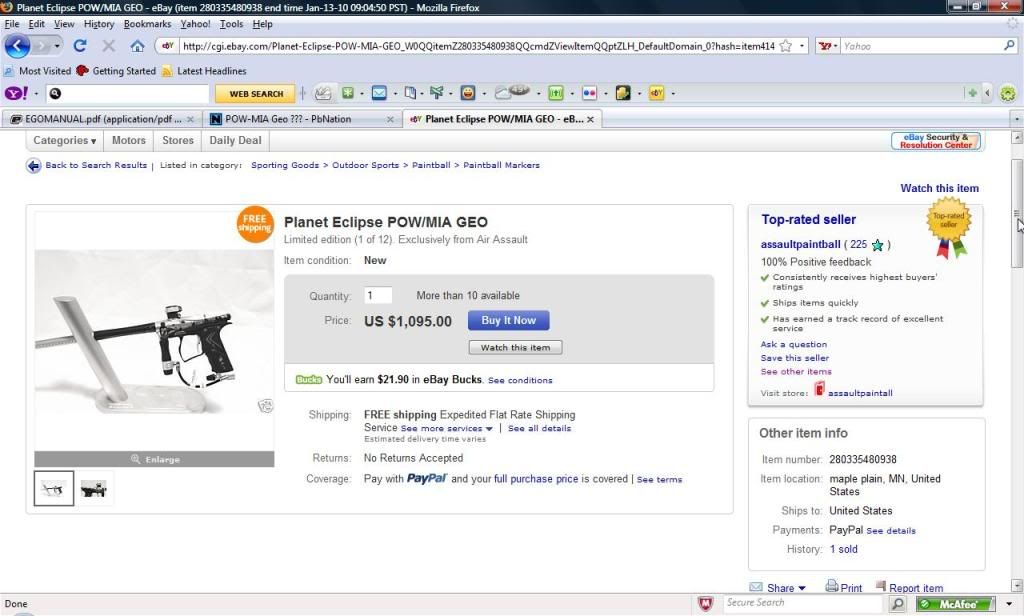This screenshot has width=1024, height=616.
Task: Open the back history dropdown arrow
Action: click(57, 46)
